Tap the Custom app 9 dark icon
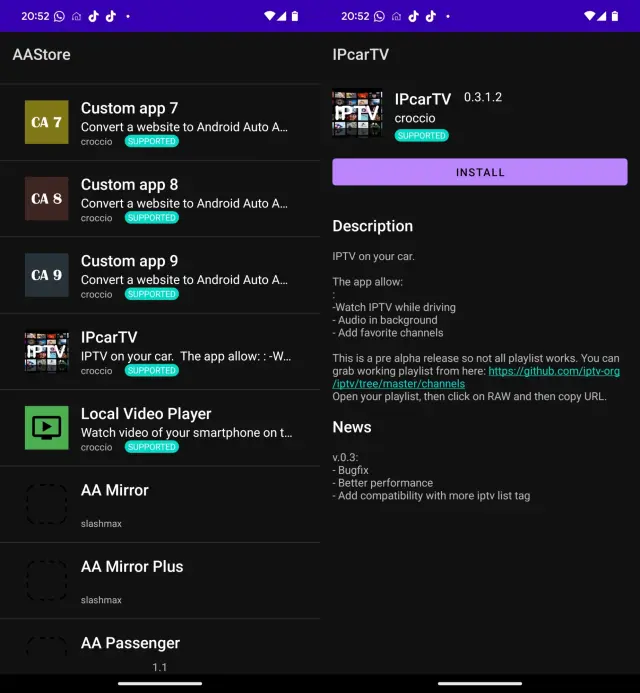The image size is (640, 693). [x=47, y=275]
